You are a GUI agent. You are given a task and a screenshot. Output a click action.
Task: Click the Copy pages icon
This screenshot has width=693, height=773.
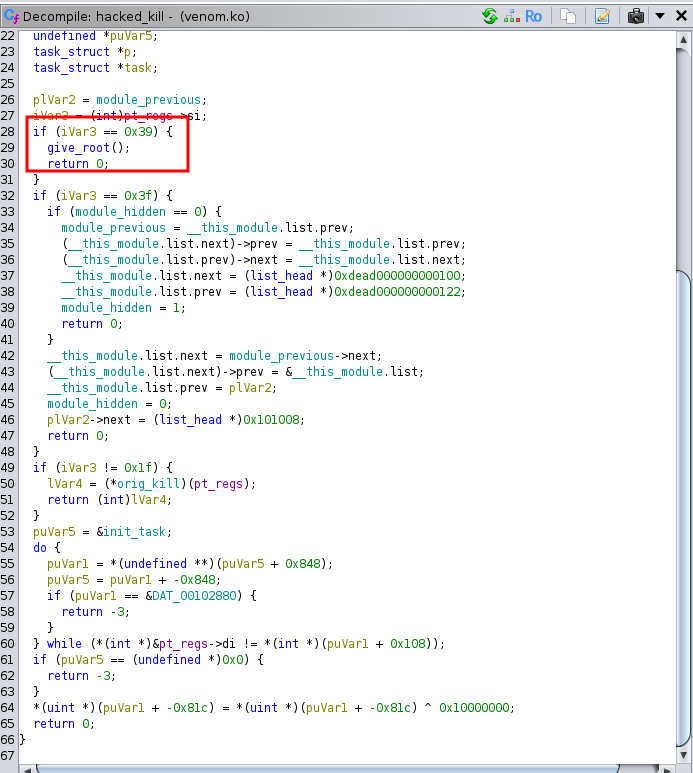568,16
